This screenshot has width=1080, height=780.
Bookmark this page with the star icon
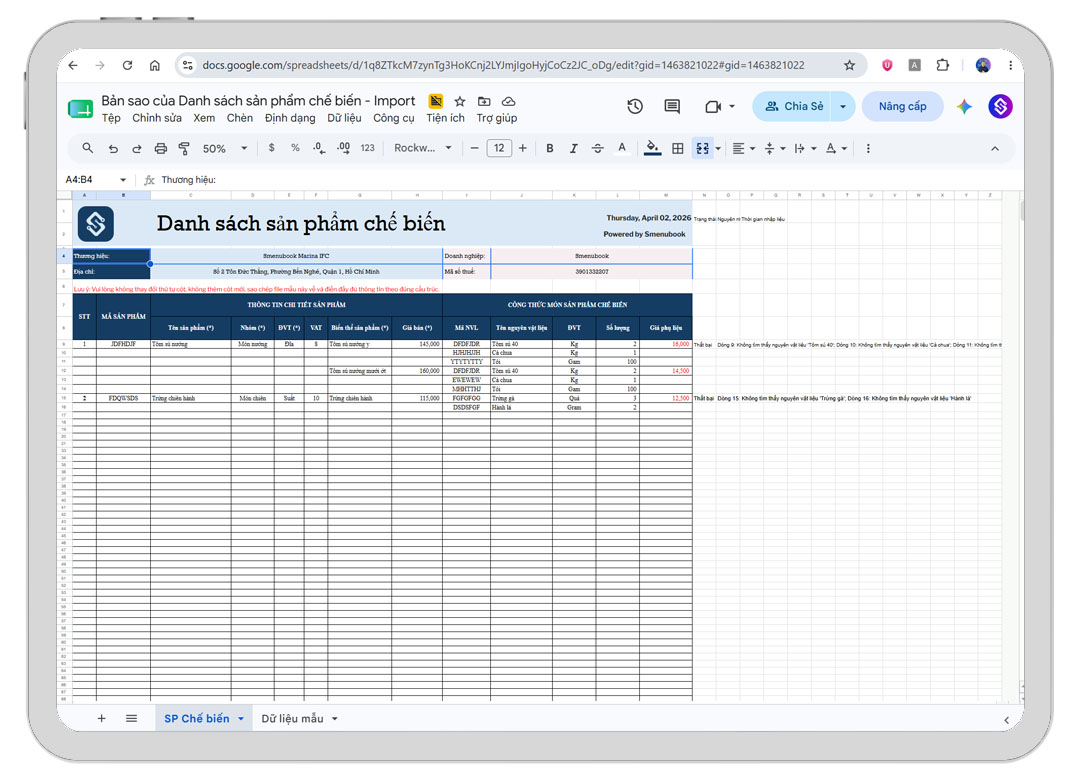849,65
